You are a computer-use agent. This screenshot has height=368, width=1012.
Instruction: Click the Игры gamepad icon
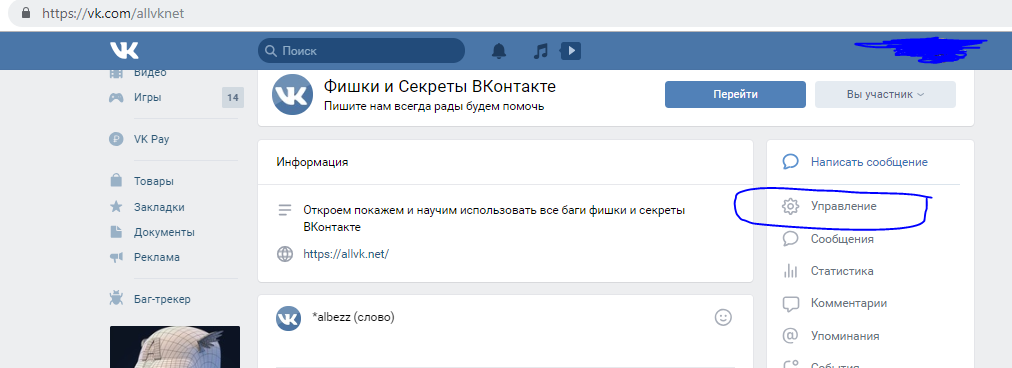(116, 97)
